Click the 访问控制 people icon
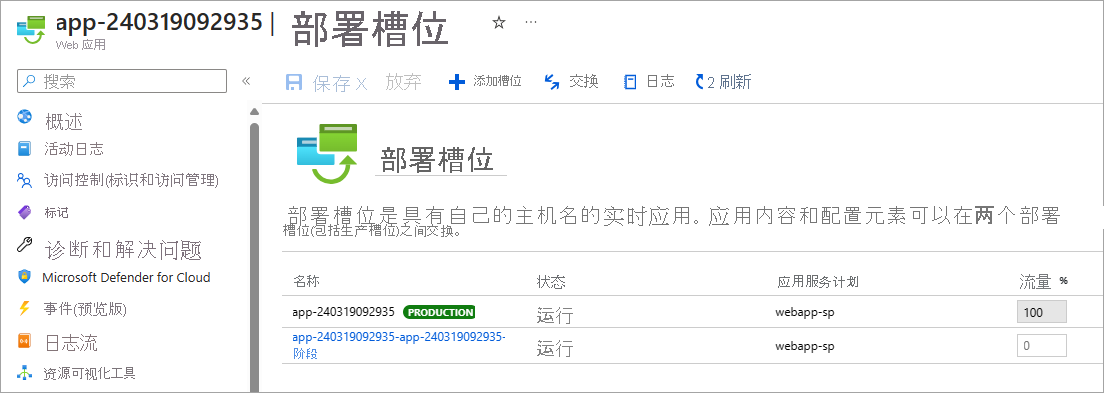The width and height of the screenshot is (1104, 393). pos(25,181)
